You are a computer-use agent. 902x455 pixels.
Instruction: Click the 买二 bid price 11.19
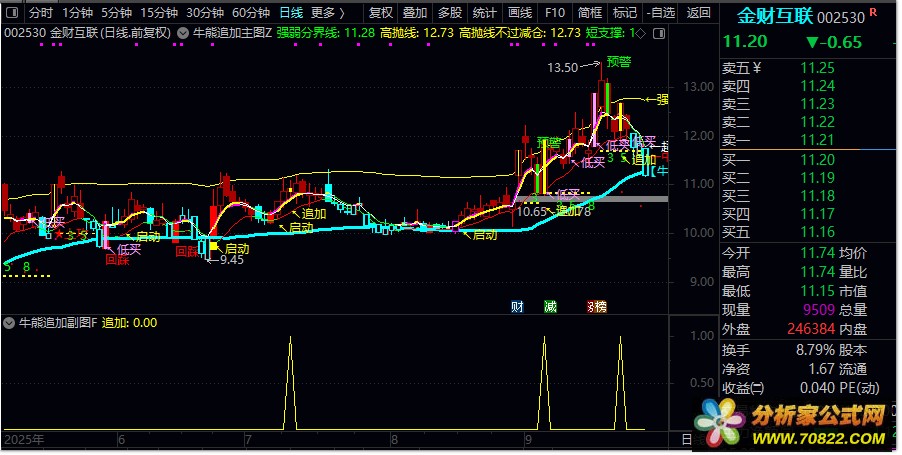click(x=817, y=177)
